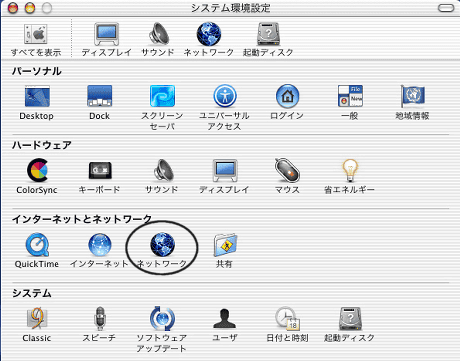Open the 省エネルギー light bulb icon
This screenshot has height=361, width=460.
tap(350, 170)
